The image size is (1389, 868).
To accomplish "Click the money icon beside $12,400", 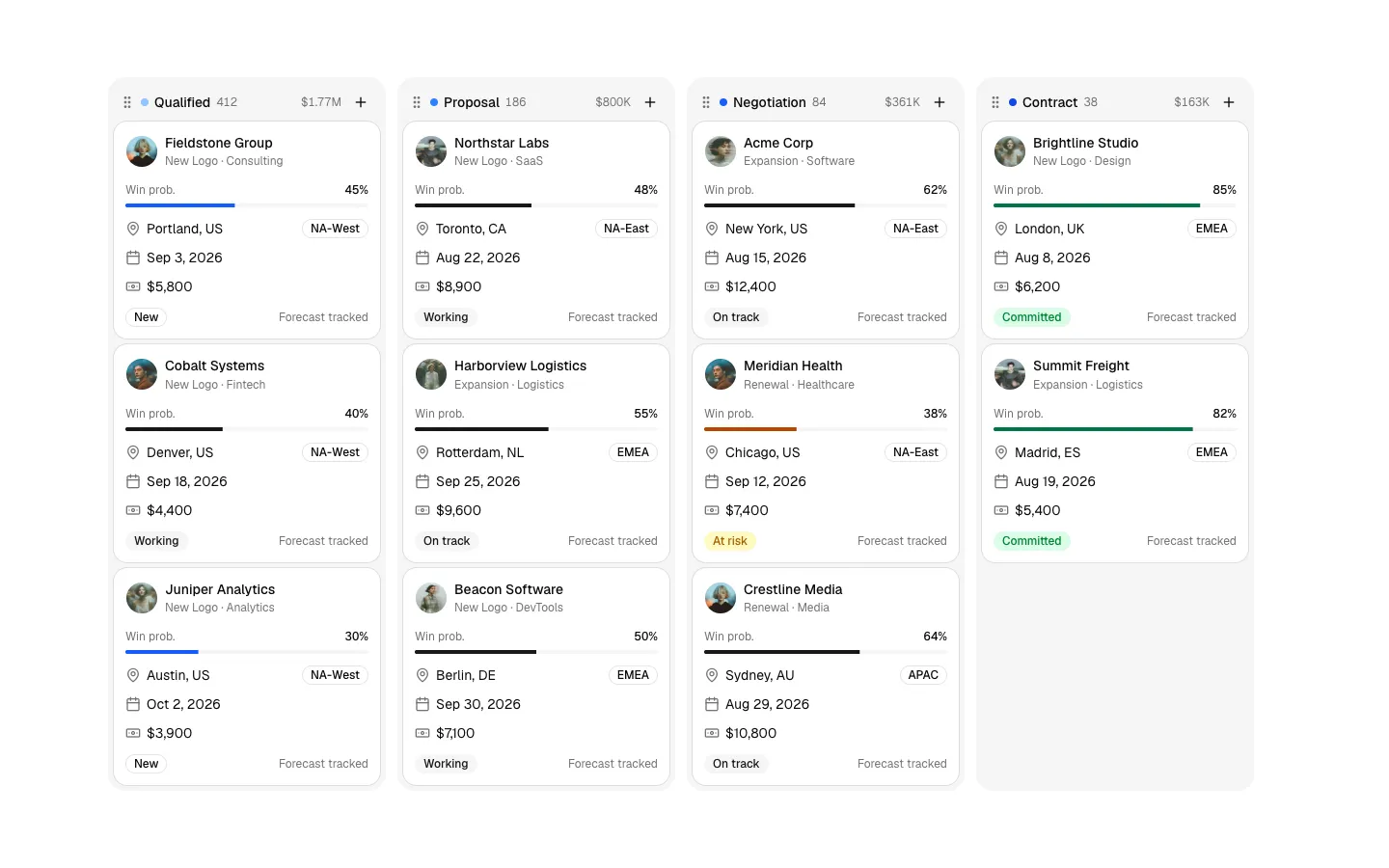I will [712, 286].
